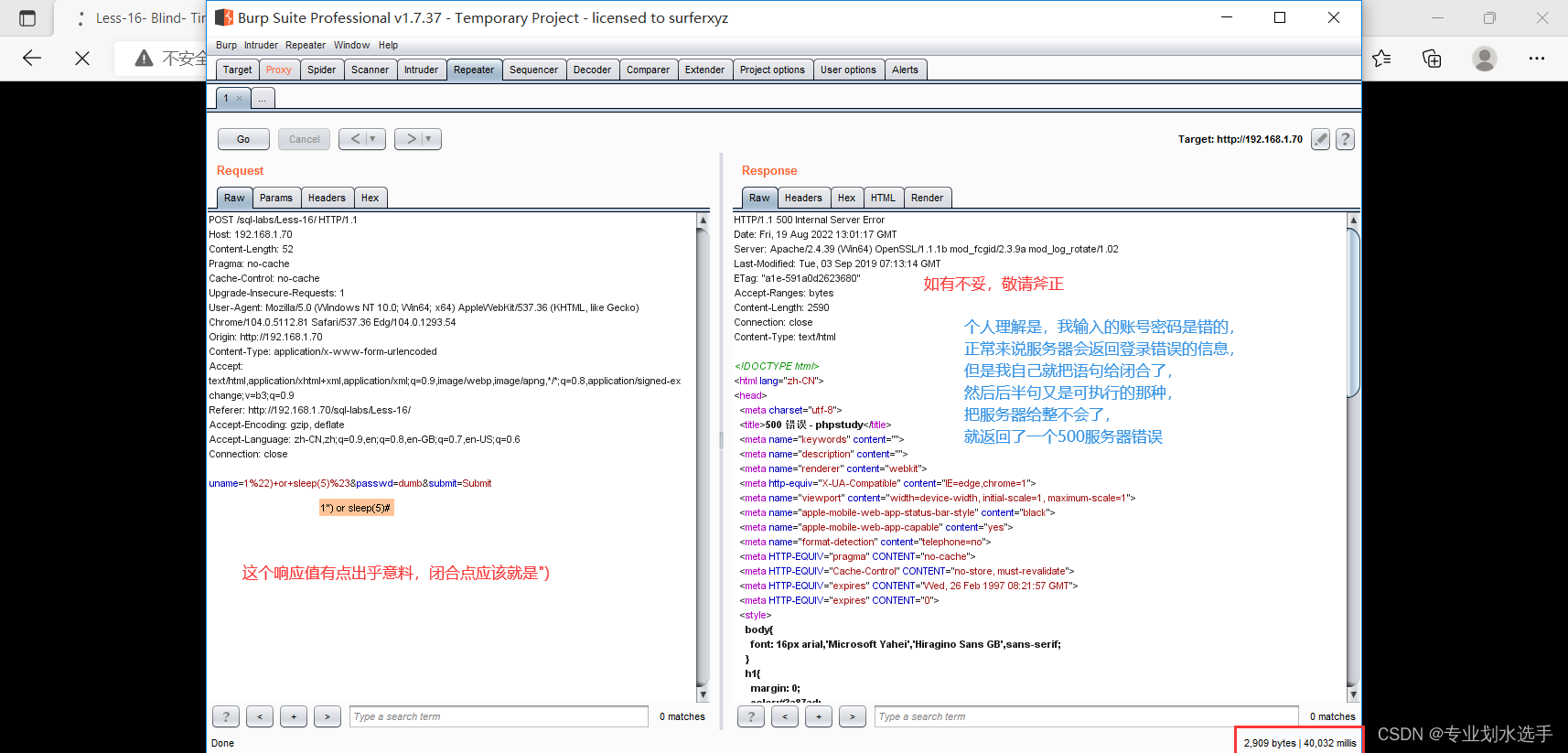1568x753 pixels.
Task: Click Burp Suite logo in title bar
Action: (x=223, y=17)
